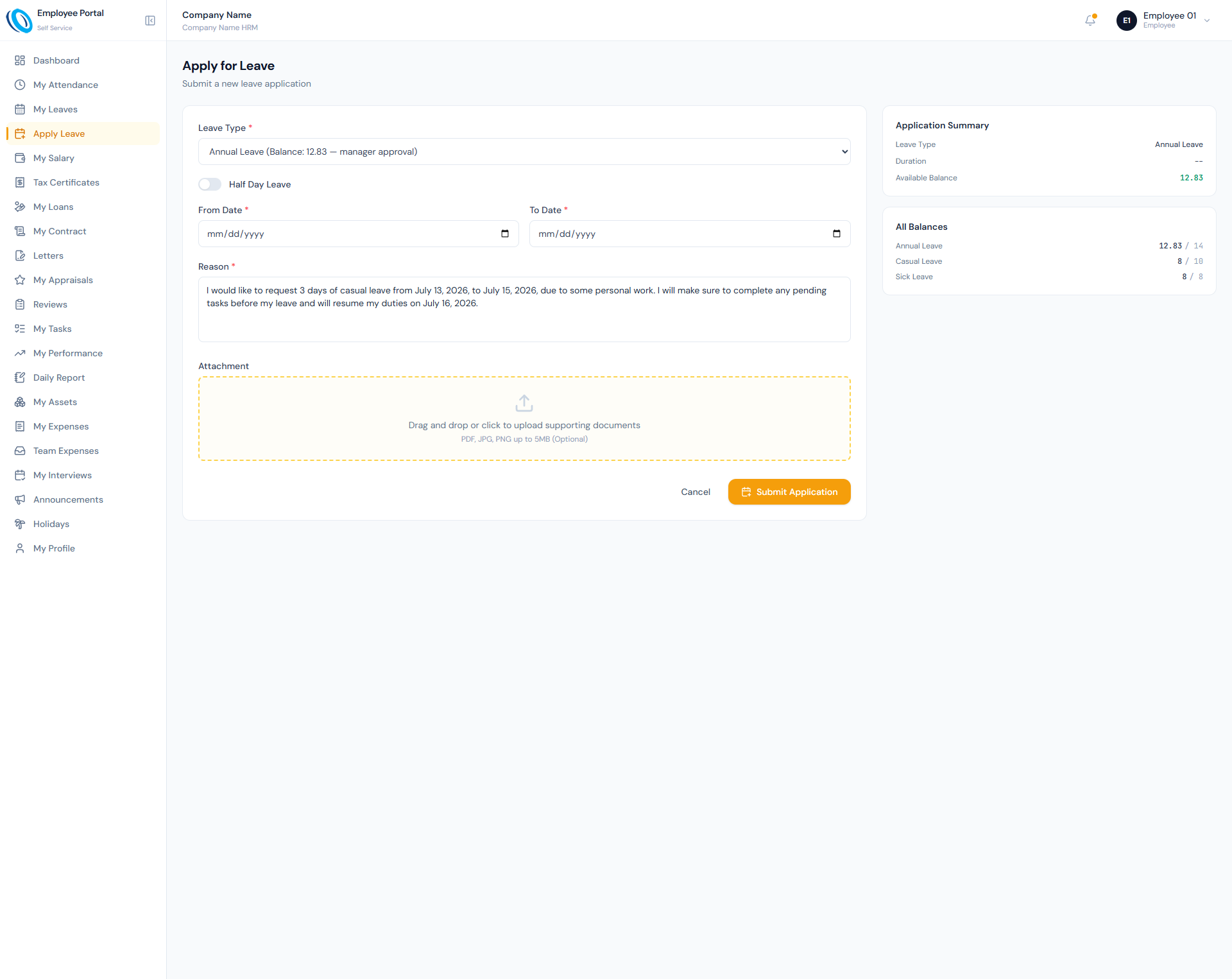Click the From Date input field
Viewport: 1232px width, 979px height.
(x=358, y=234)
